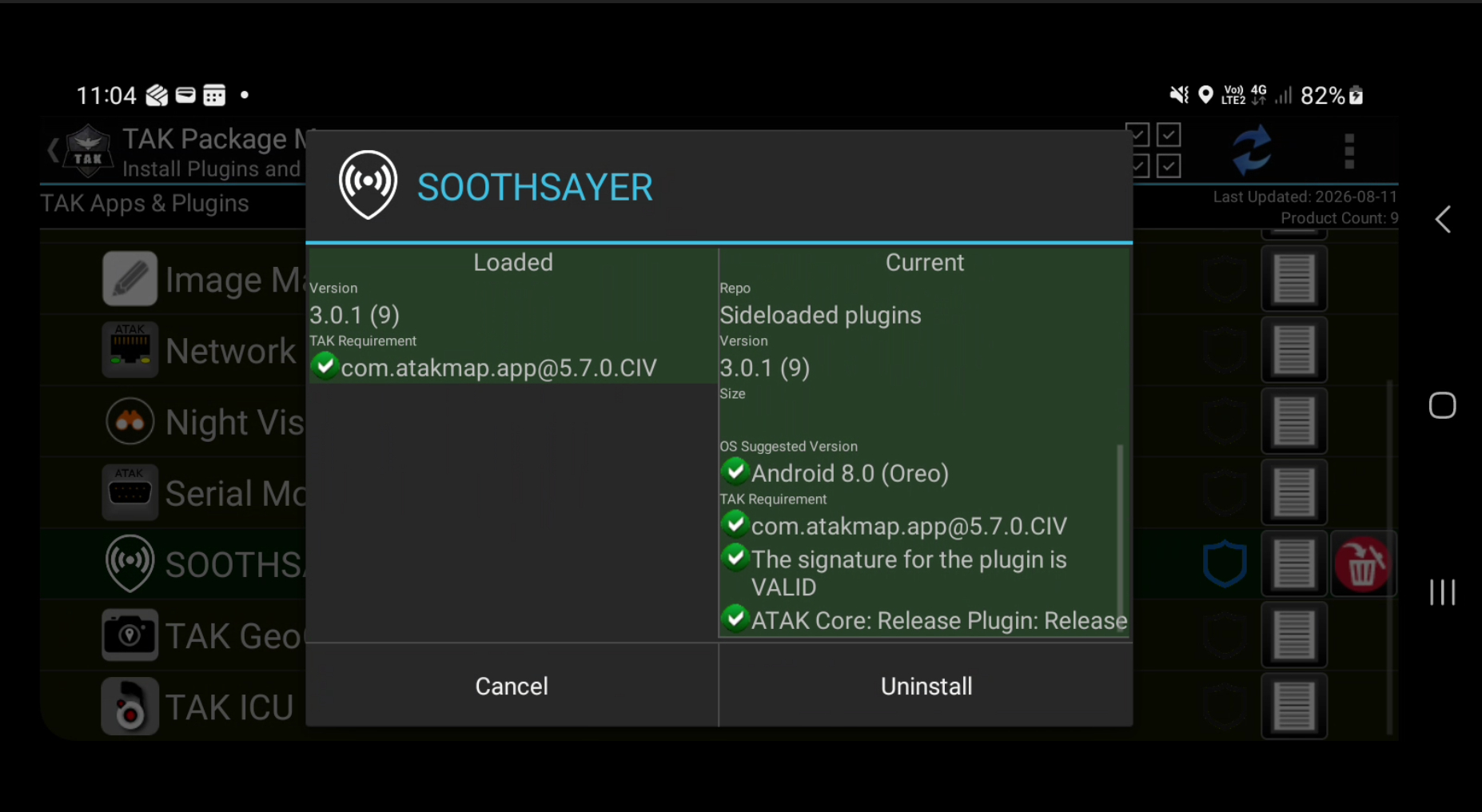Viewport: 1482px width, 812px height.
Task: Open details list icon for TAK ICU row
Action: (1294, 707)
